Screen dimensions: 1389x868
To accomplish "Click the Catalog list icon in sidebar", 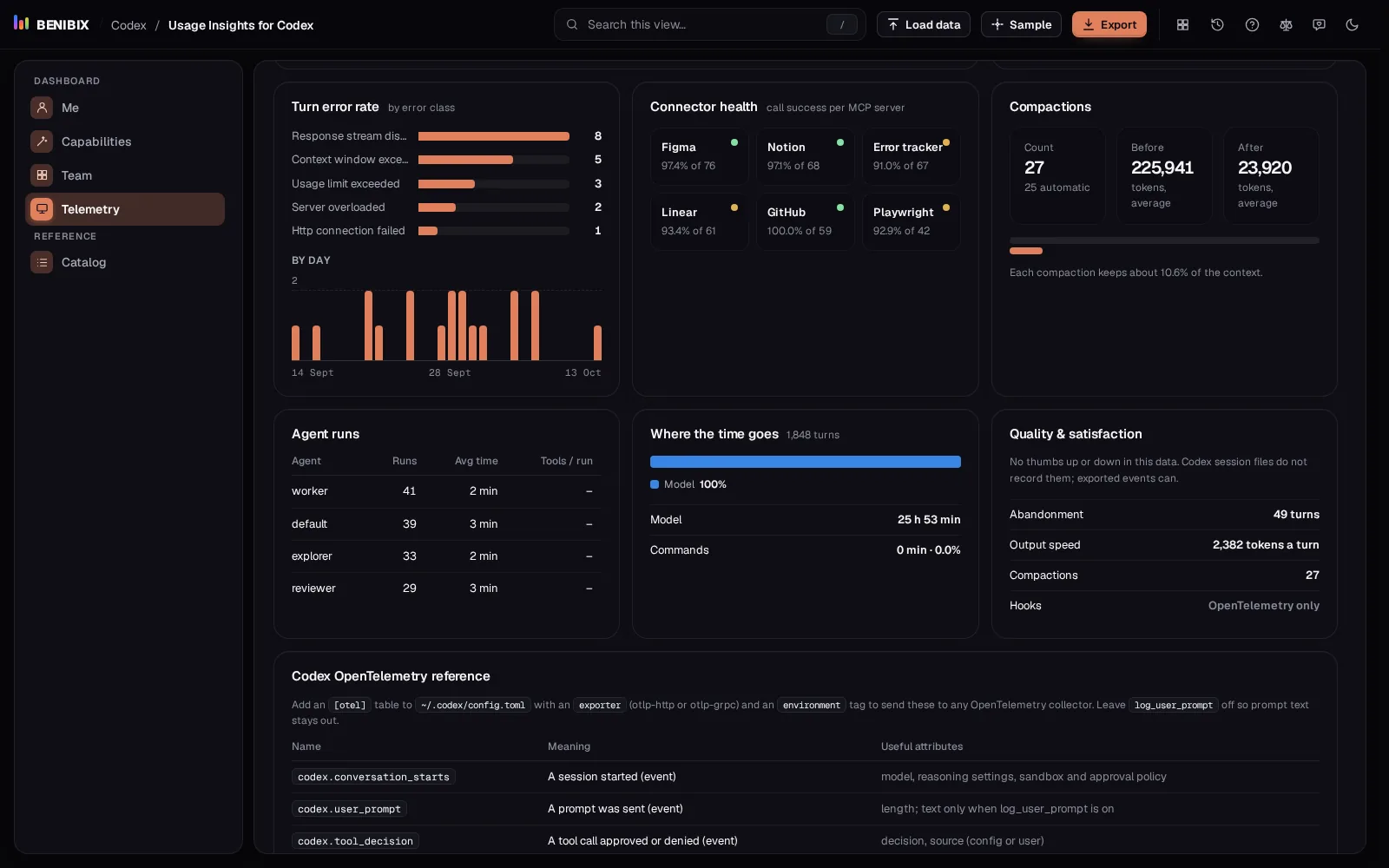I will tap(42, 262).
